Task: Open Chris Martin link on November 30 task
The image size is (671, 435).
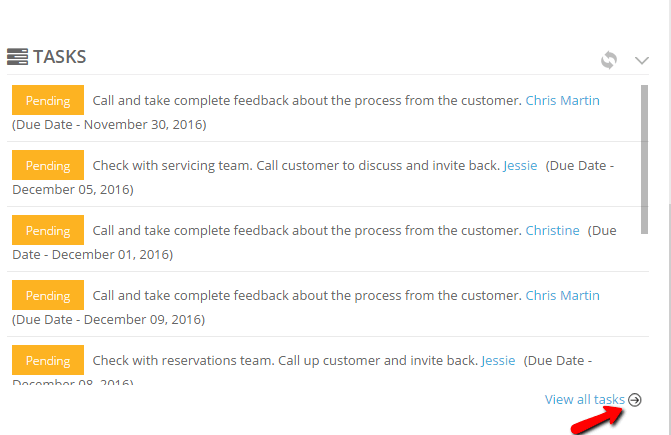Action: point(562,101)
